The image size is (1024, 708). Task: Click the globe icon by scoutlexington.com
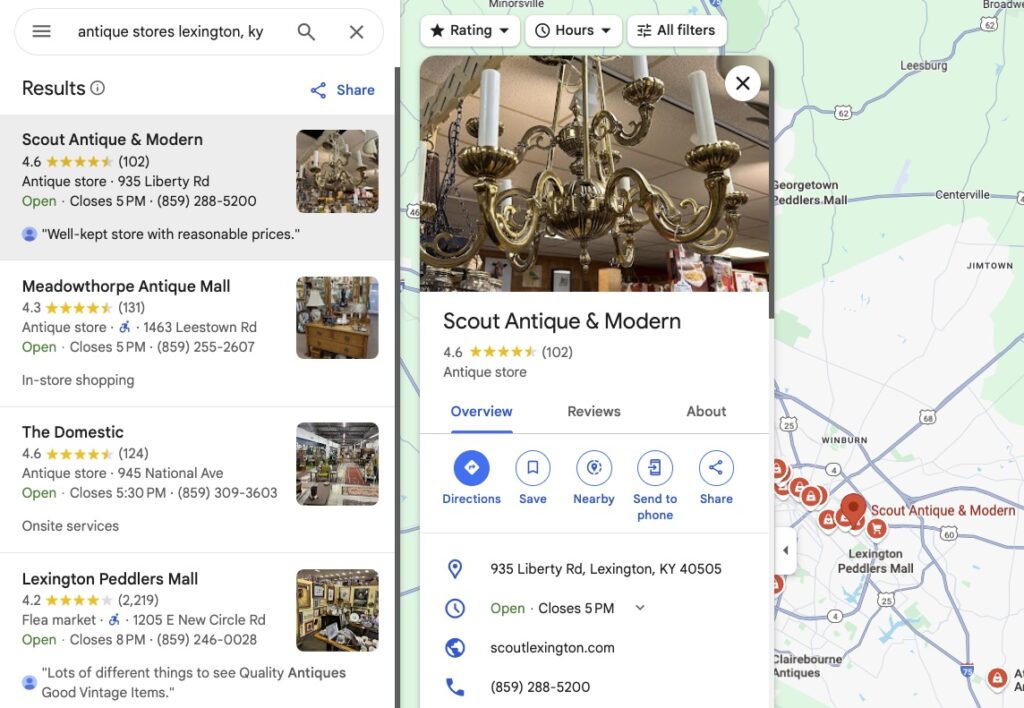[455, 648]
